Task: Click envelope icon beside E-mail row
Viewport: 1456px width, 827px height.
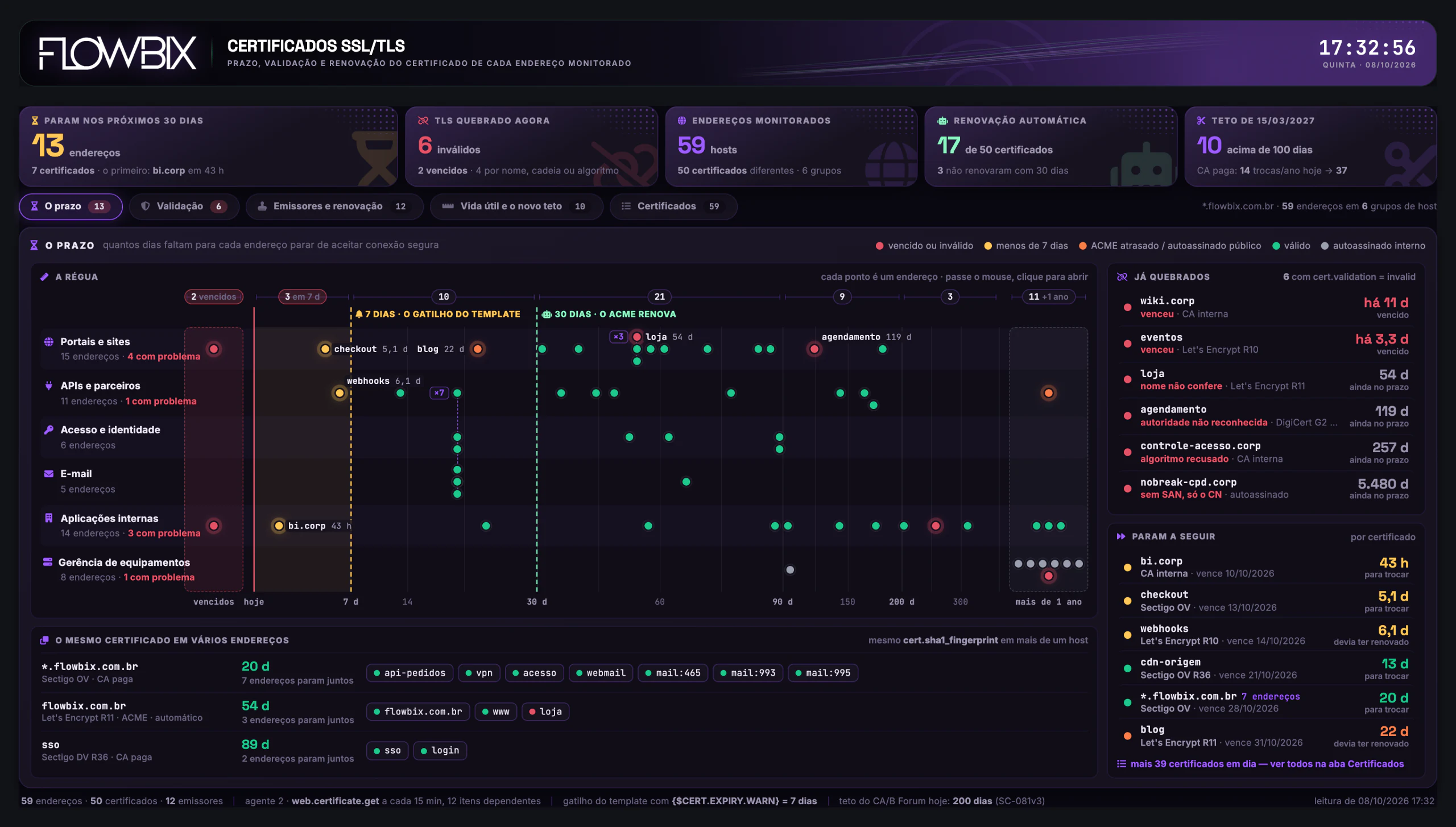Action: click(x=49, y=474)
